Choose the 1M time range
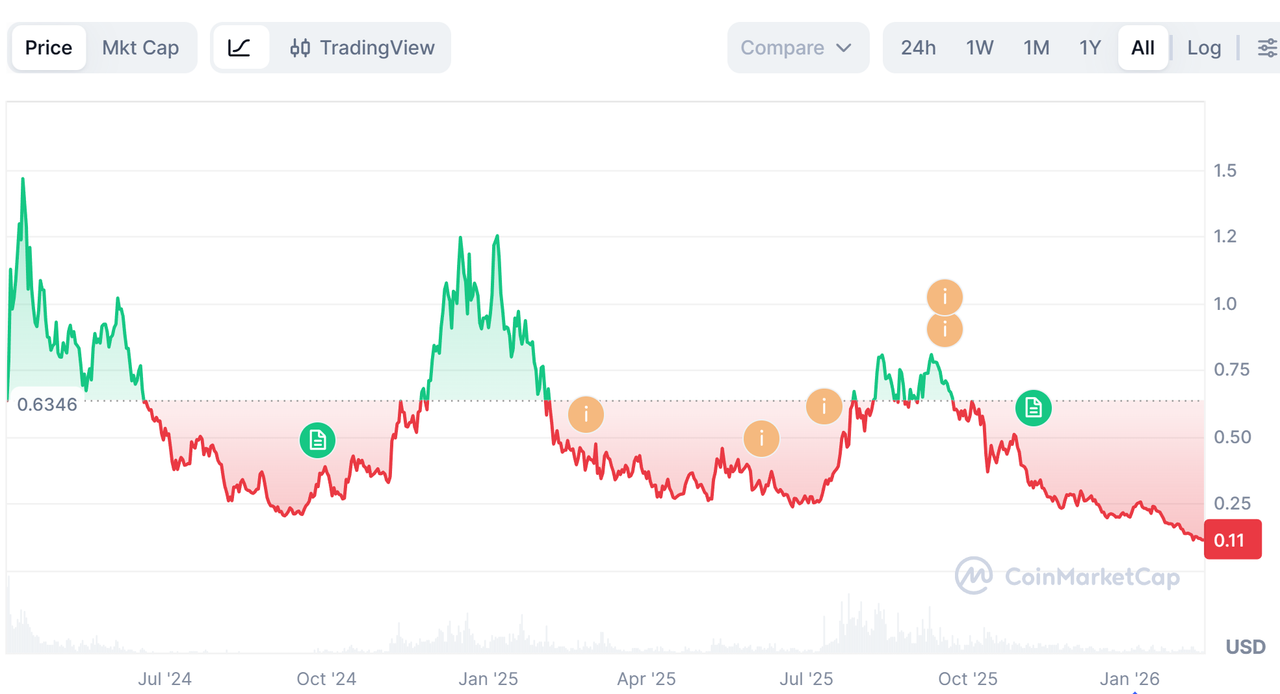1280x694 pixels. 1036,48
